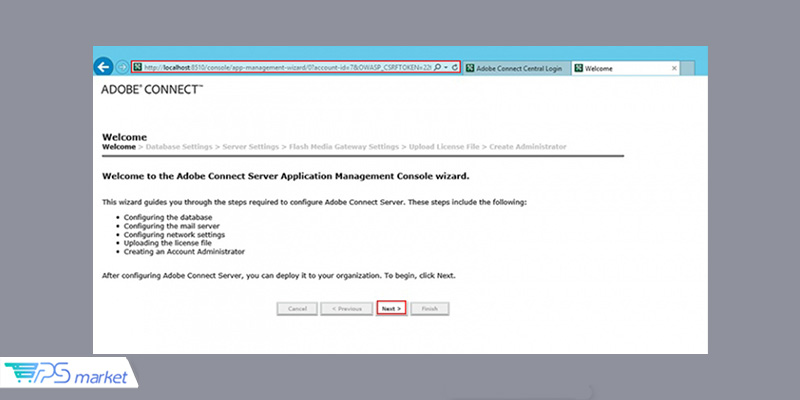Click the search magnifier icon in address bar
The image size is (800, 400).
438,67
